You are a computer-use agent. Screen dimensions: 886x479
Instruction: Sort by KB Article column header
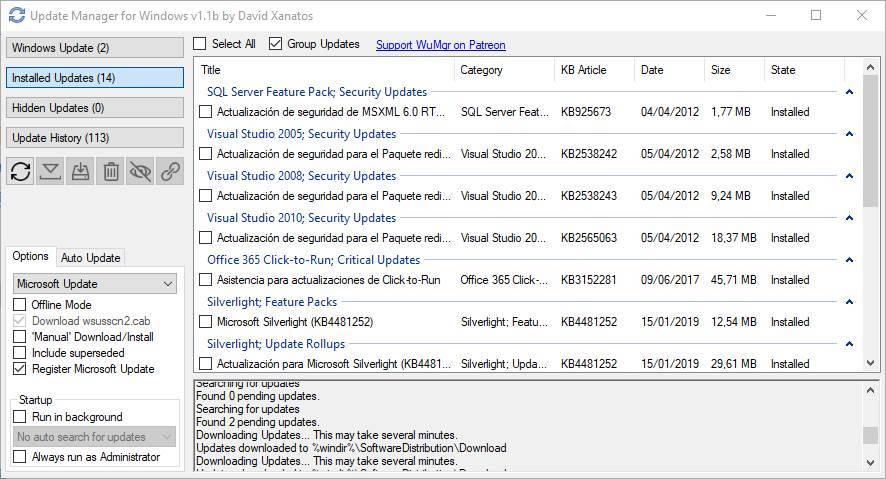tap(594, 69)
